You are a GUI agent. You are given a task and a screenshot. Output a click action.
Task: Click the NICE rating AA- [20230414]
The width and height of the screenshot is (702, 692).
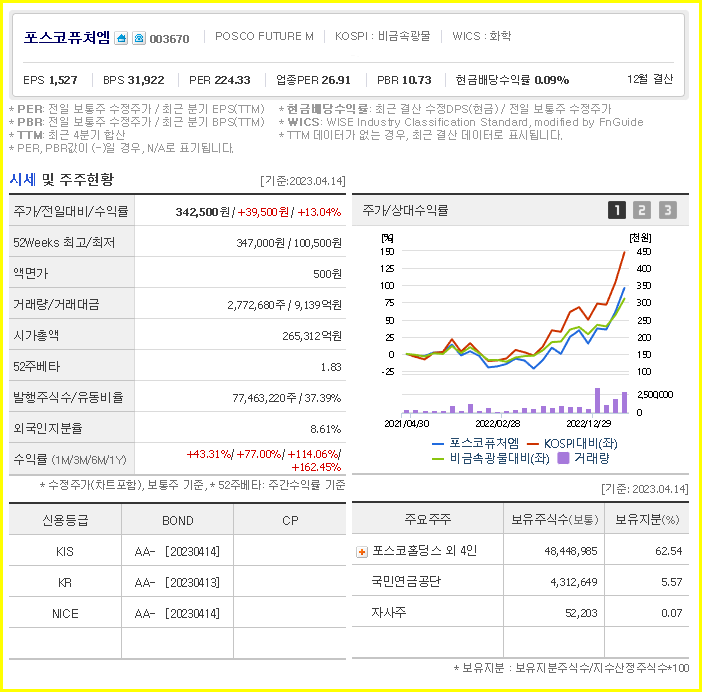tap(177, 613)
